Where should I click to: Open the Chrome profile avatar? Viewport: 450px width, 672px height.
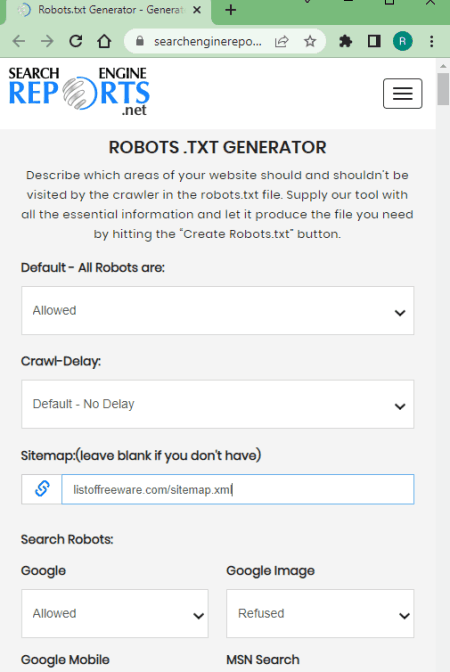(402, 41)
